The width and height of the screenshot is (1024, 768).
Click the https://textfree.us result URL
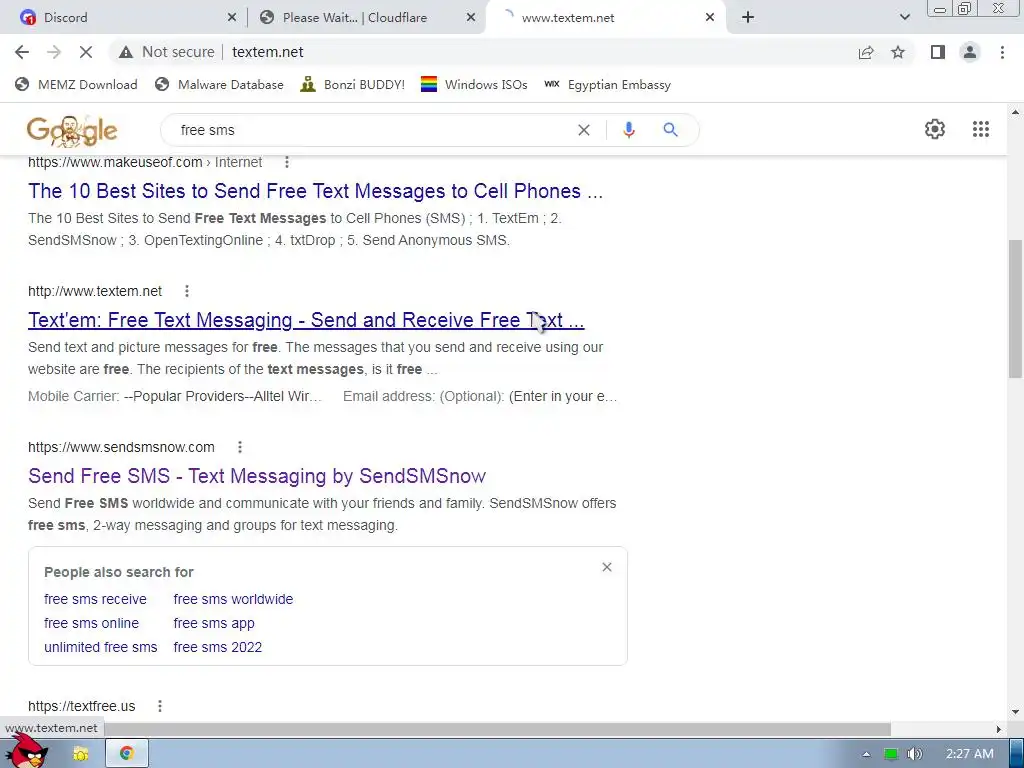pos(82,706)
